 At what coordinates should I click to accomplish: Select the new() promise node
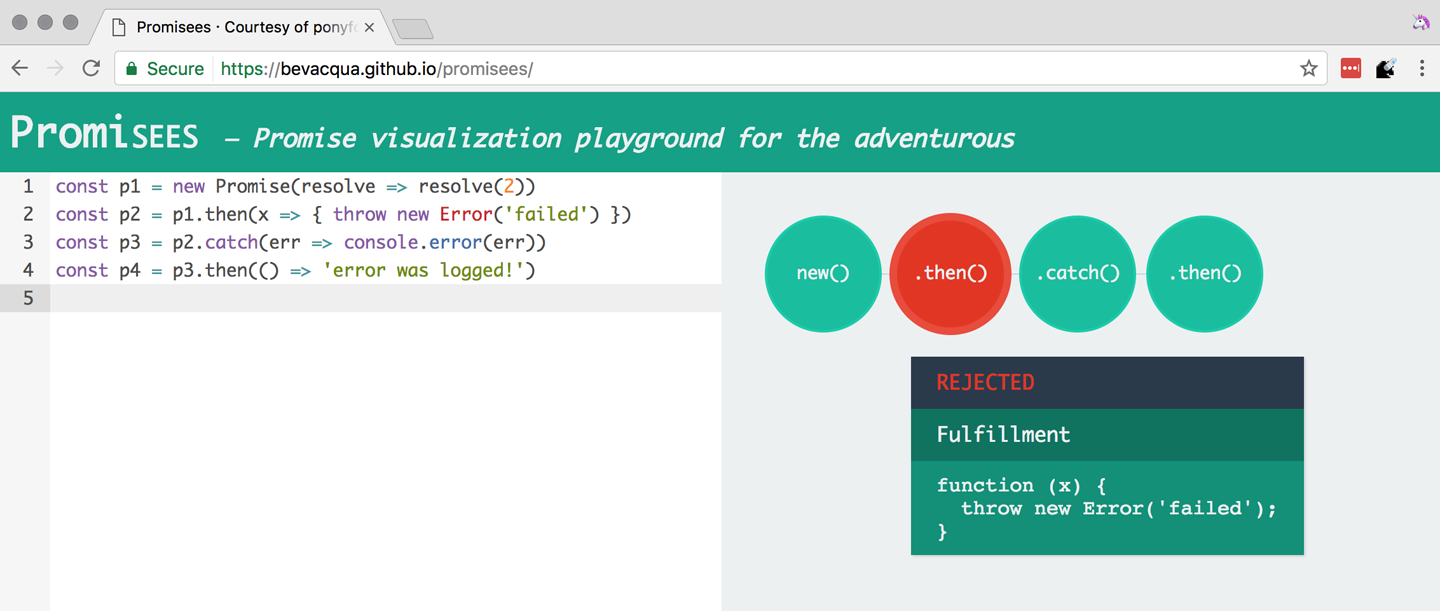[x=823, y=274]
